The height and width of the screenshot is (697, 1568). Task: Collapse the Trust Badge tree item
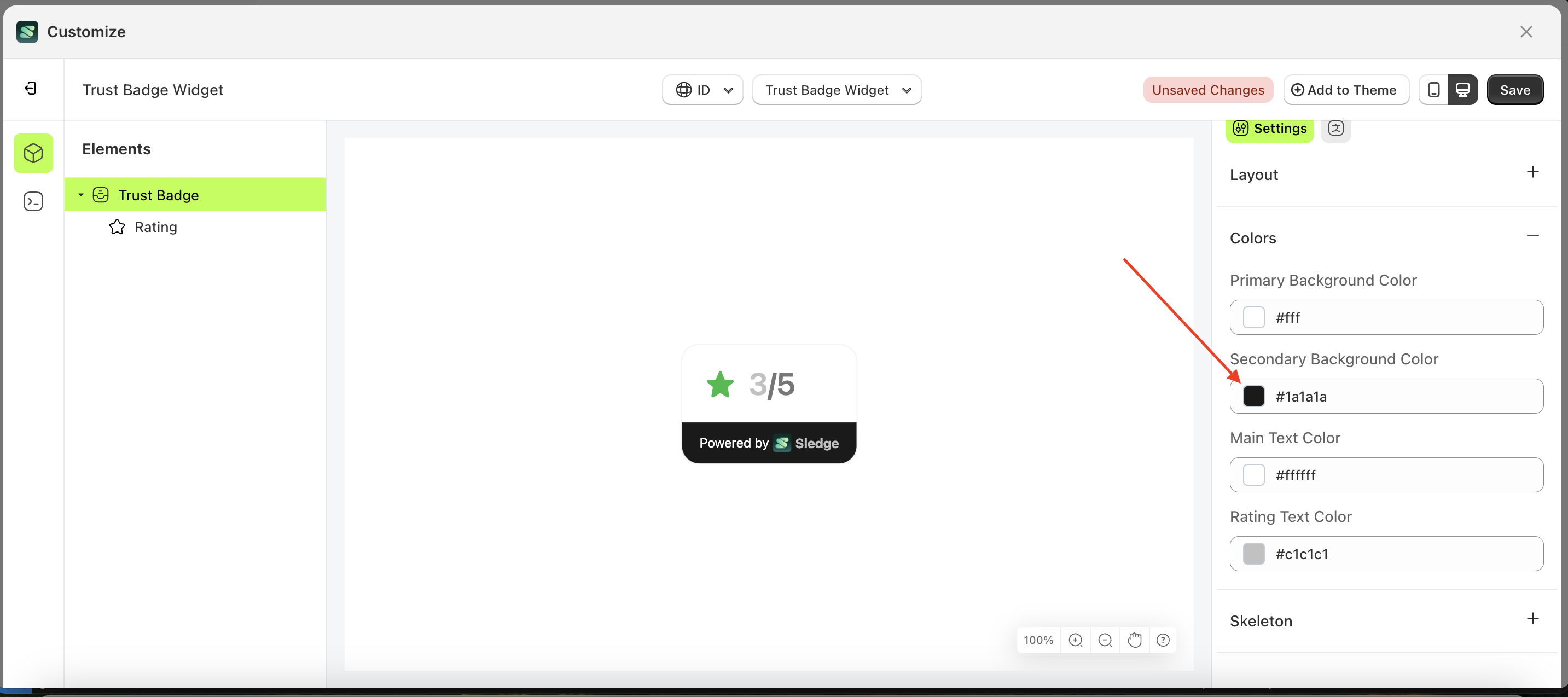[x=81, y=195]
